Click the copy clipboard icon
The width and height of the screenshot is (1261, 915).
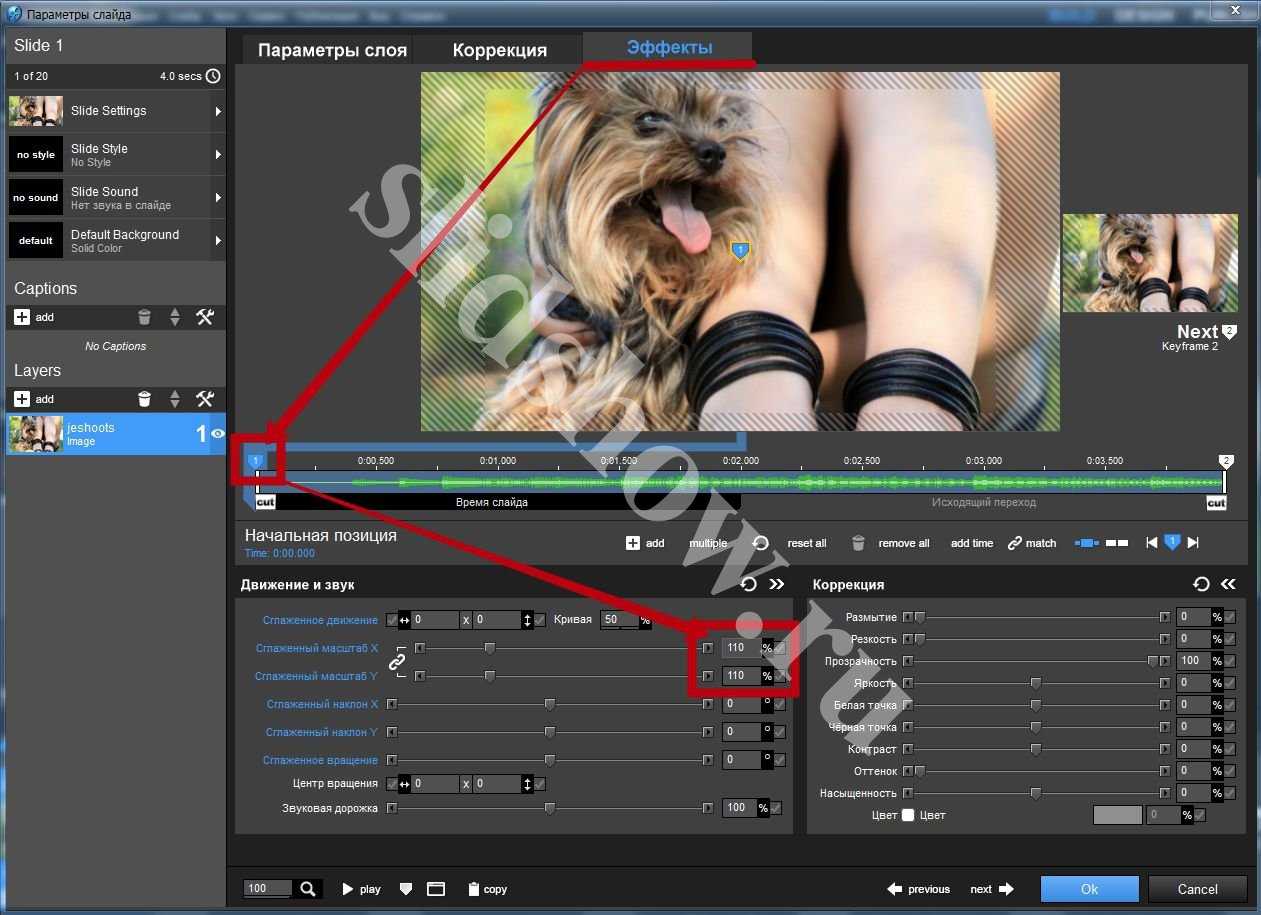[x=474, y=889]
